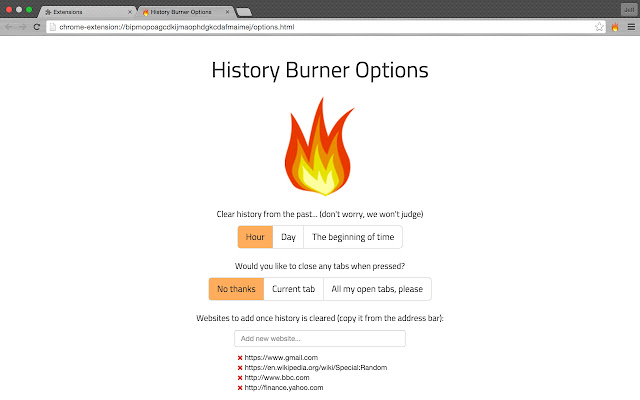Click the user profile button in title bar
This screenshot has width=640, height=400.
click(x=629, y=9)
